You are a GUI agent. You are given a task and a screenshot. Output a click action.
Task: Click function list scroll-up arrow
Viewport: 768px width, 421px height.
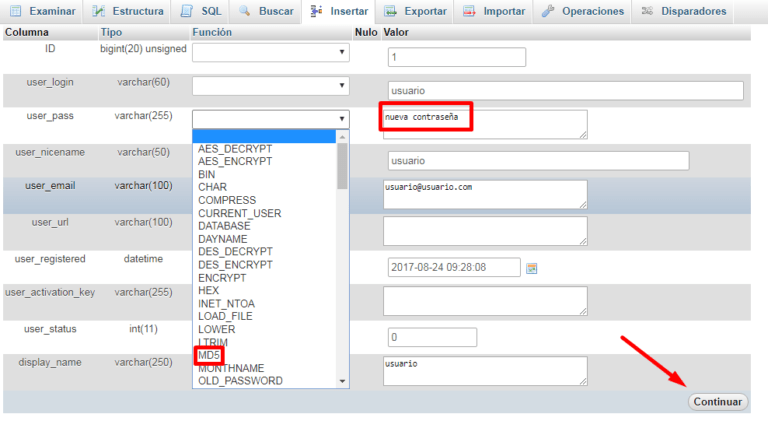point(342,137)
